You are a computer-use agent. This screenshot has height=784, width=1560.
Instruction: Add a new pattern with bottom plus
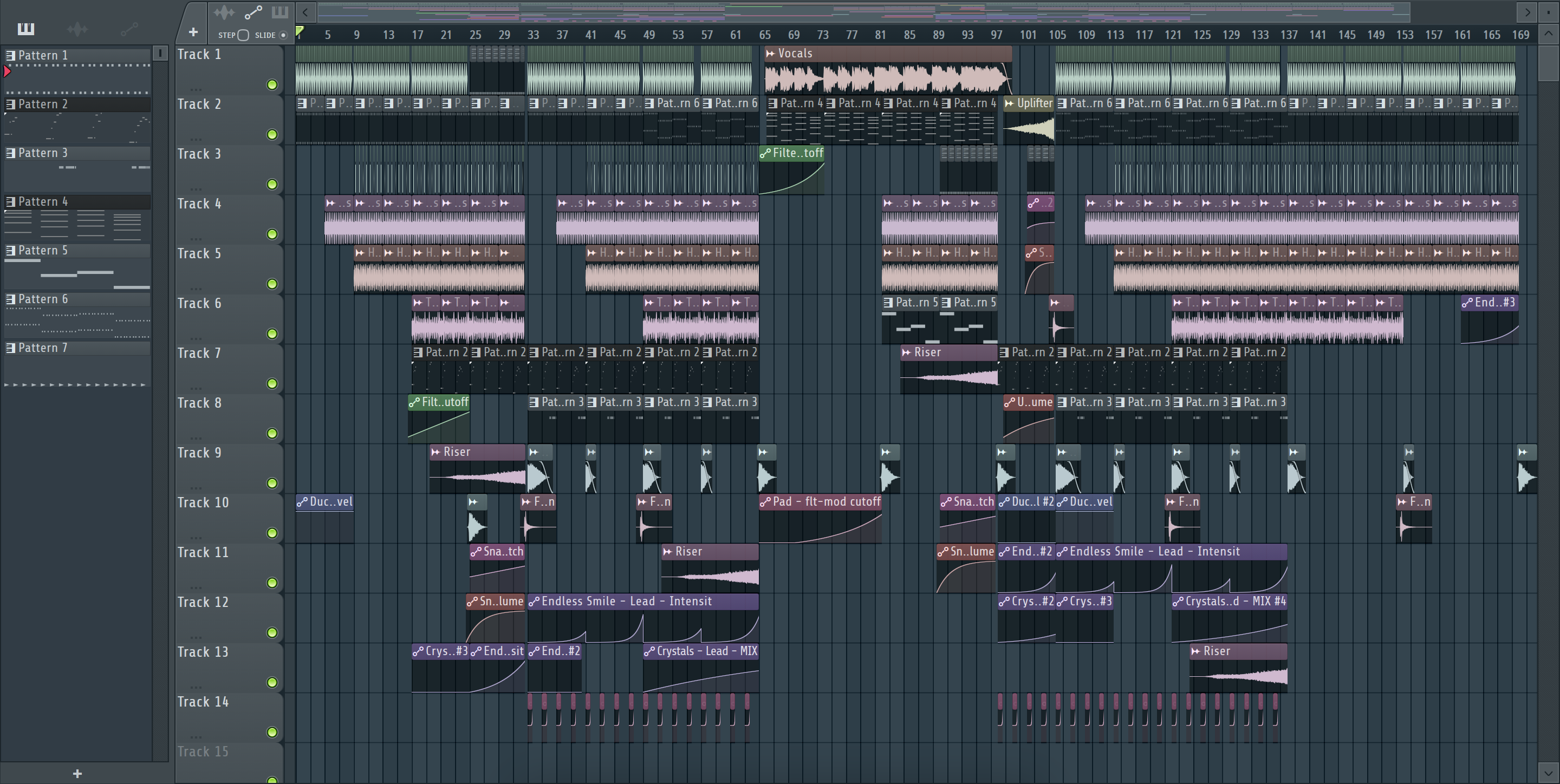tap(77, 773)
